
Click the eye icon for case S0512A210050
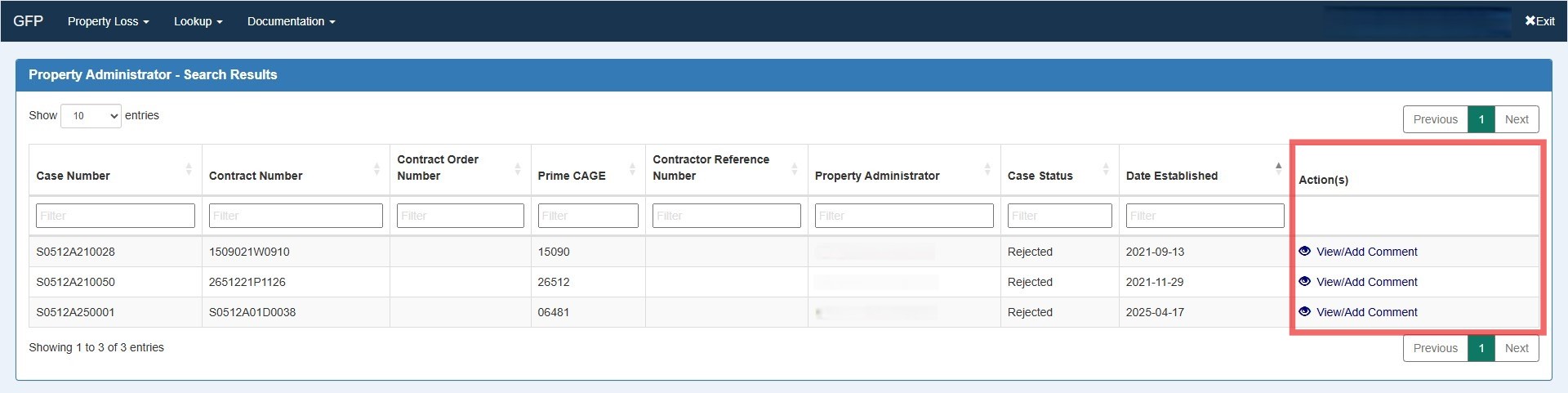(1304, 281)
